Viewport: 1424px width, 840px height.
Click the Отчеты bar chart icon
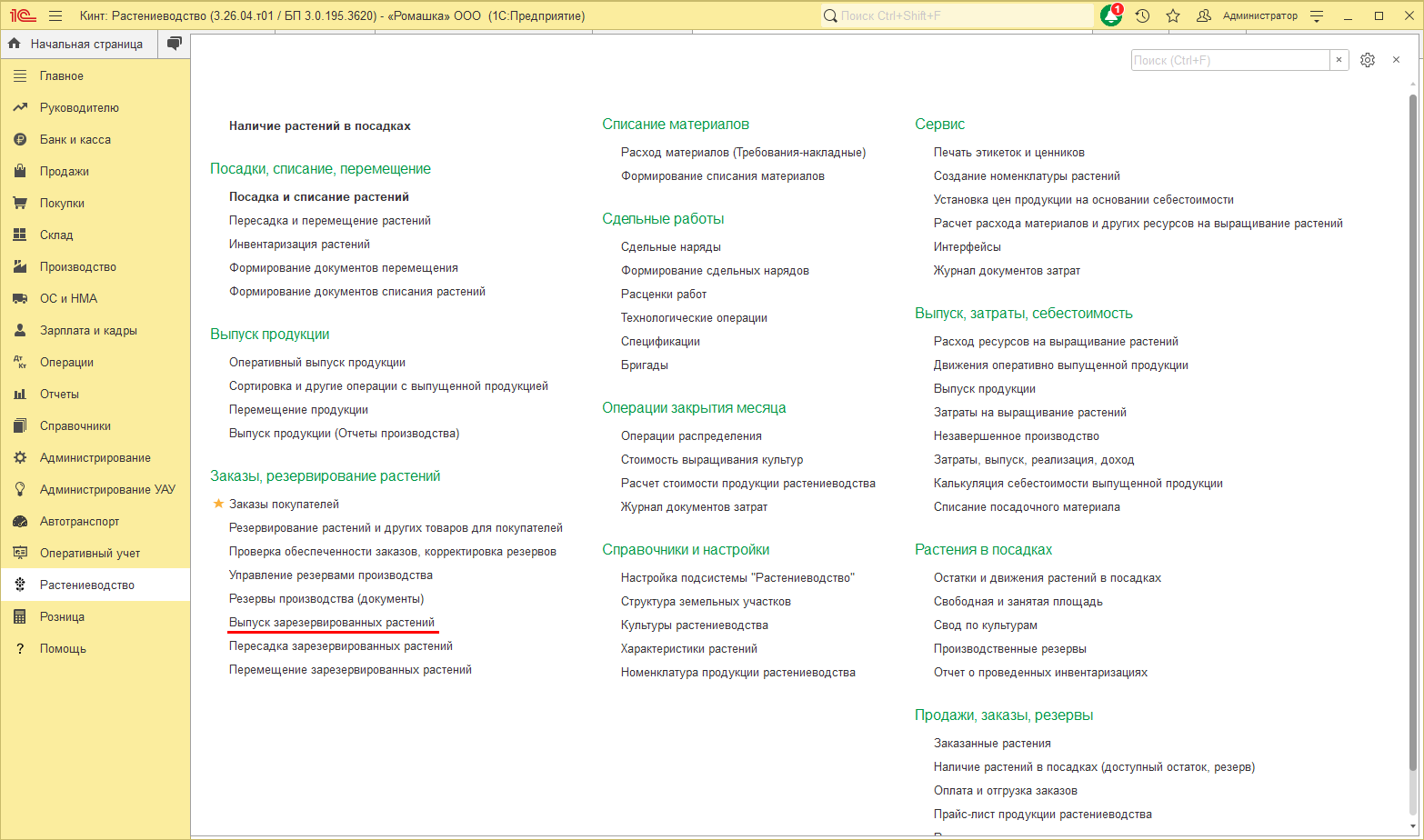20,395
